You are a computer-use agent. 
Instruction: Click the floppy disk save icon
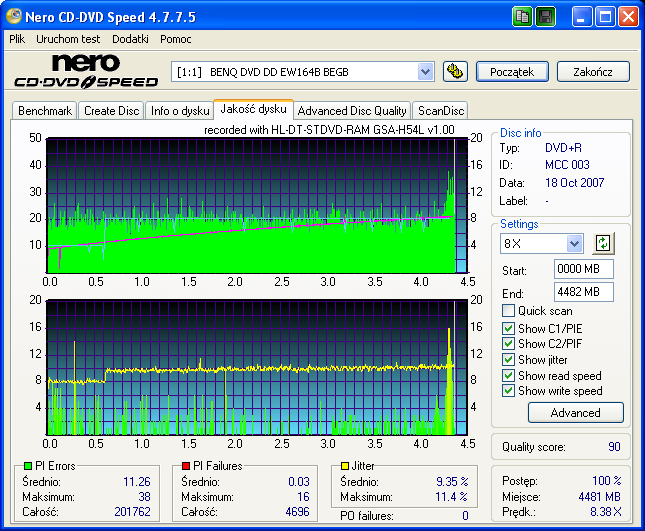tap(546, 17)
